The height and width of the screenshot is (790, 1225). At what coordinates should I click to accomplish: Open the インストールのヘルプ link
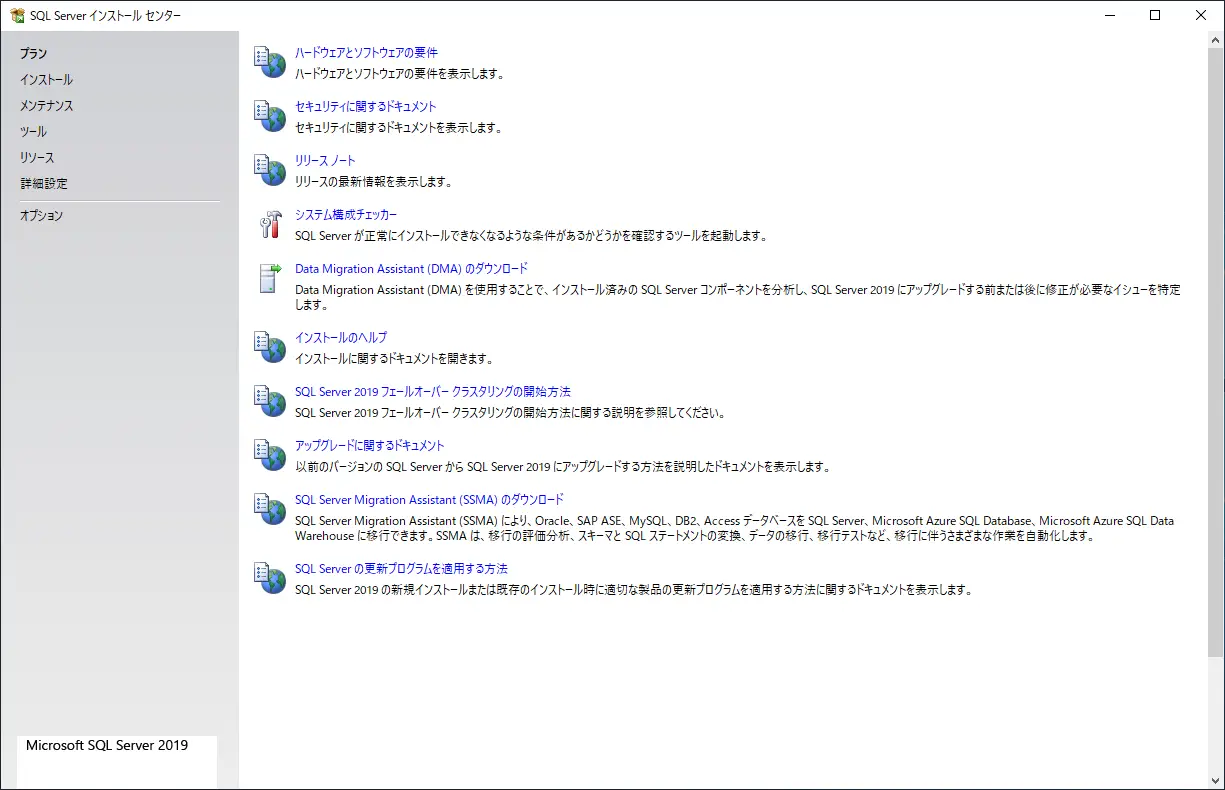341,337
